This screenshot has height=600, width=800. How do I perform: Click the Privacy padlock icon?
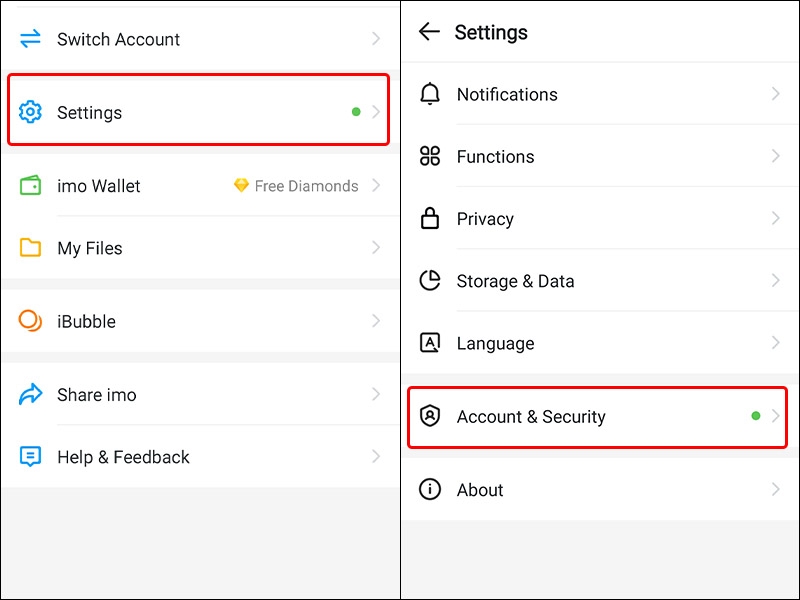430,218
